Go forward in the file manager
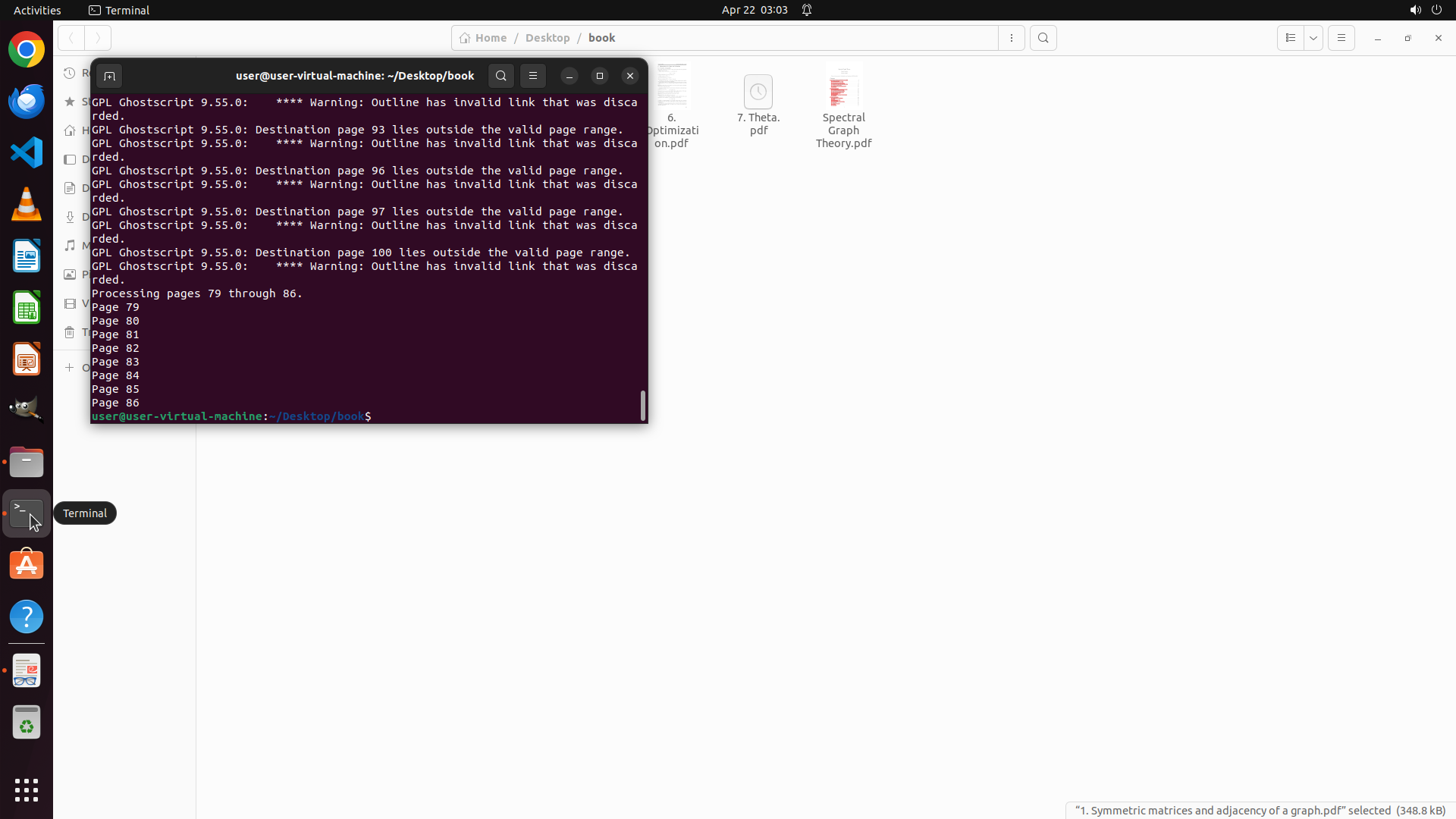The width and height of the screenshot is (1456, 819). pos(98,38)
